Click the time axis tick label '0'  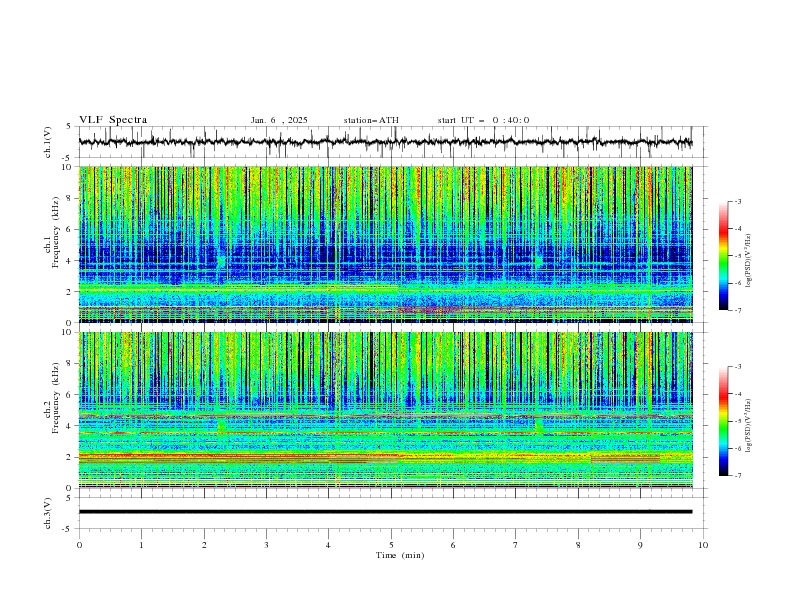pos(79,545)
